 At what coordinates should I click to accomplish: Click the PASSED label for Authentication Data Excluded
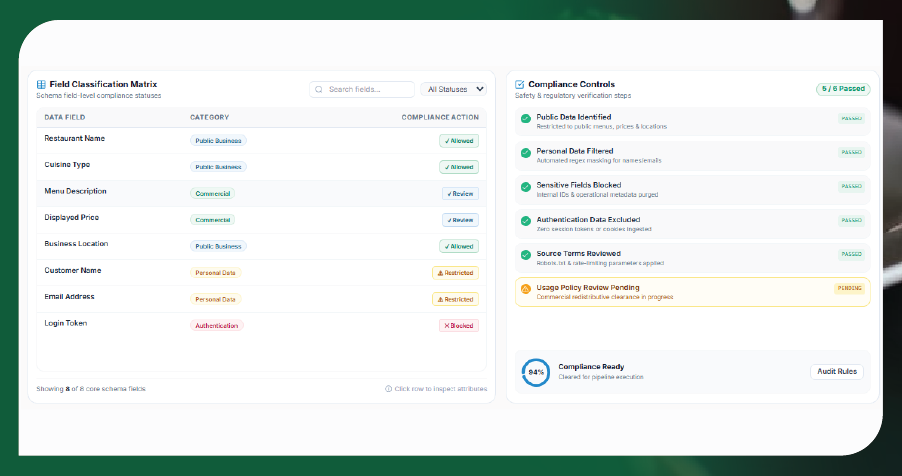[851, 220]
